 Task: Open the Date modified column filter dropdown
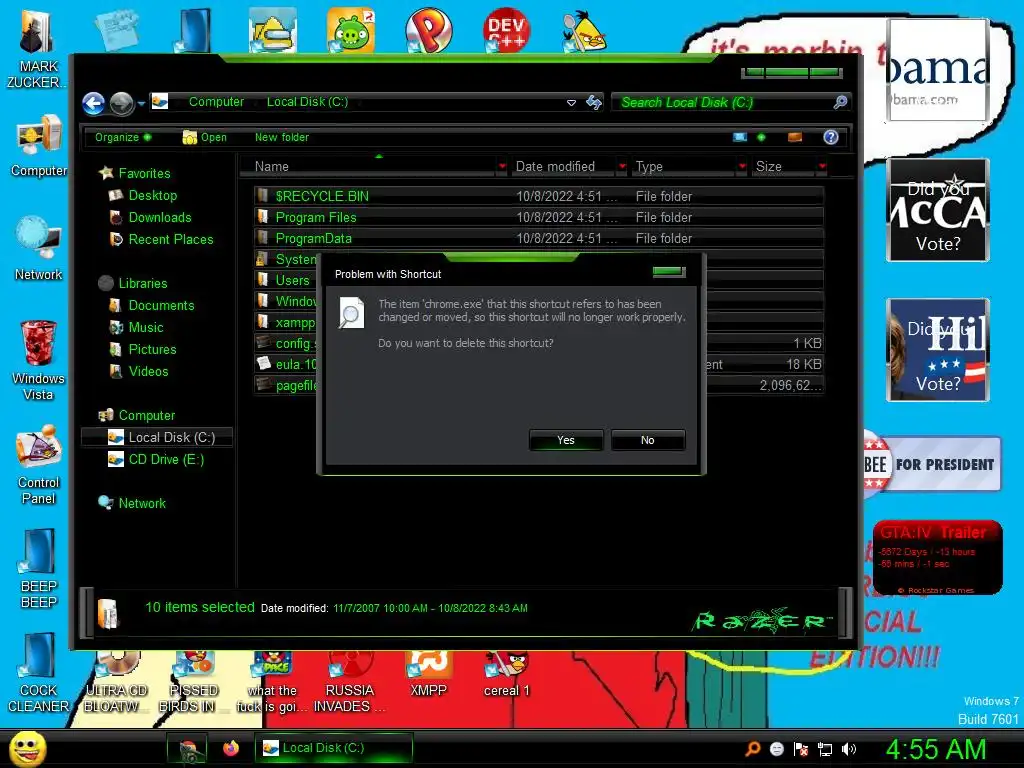[622, 167]
